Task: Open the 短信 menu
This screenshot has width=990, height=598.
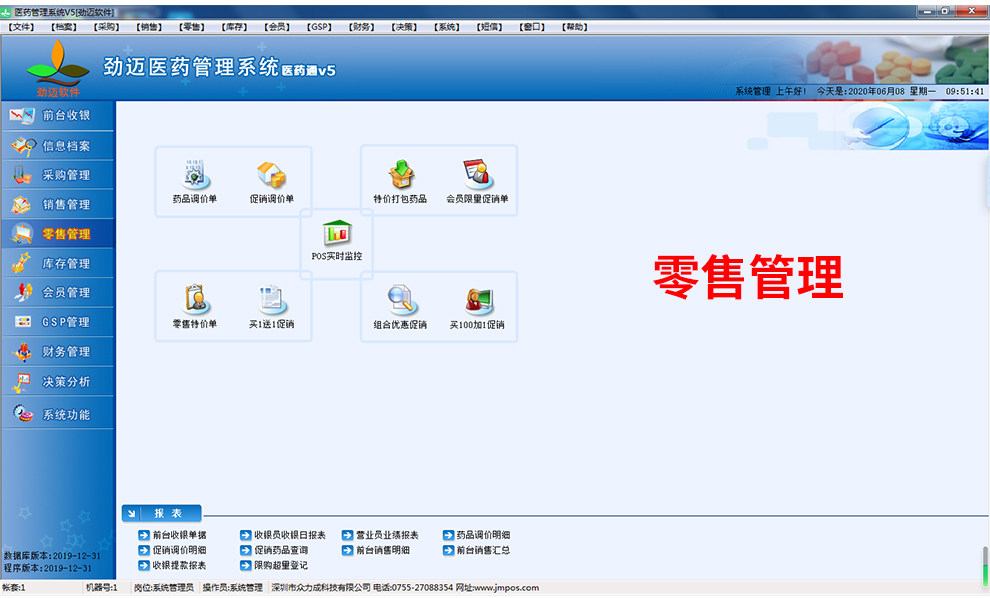Action: (489, 27)
